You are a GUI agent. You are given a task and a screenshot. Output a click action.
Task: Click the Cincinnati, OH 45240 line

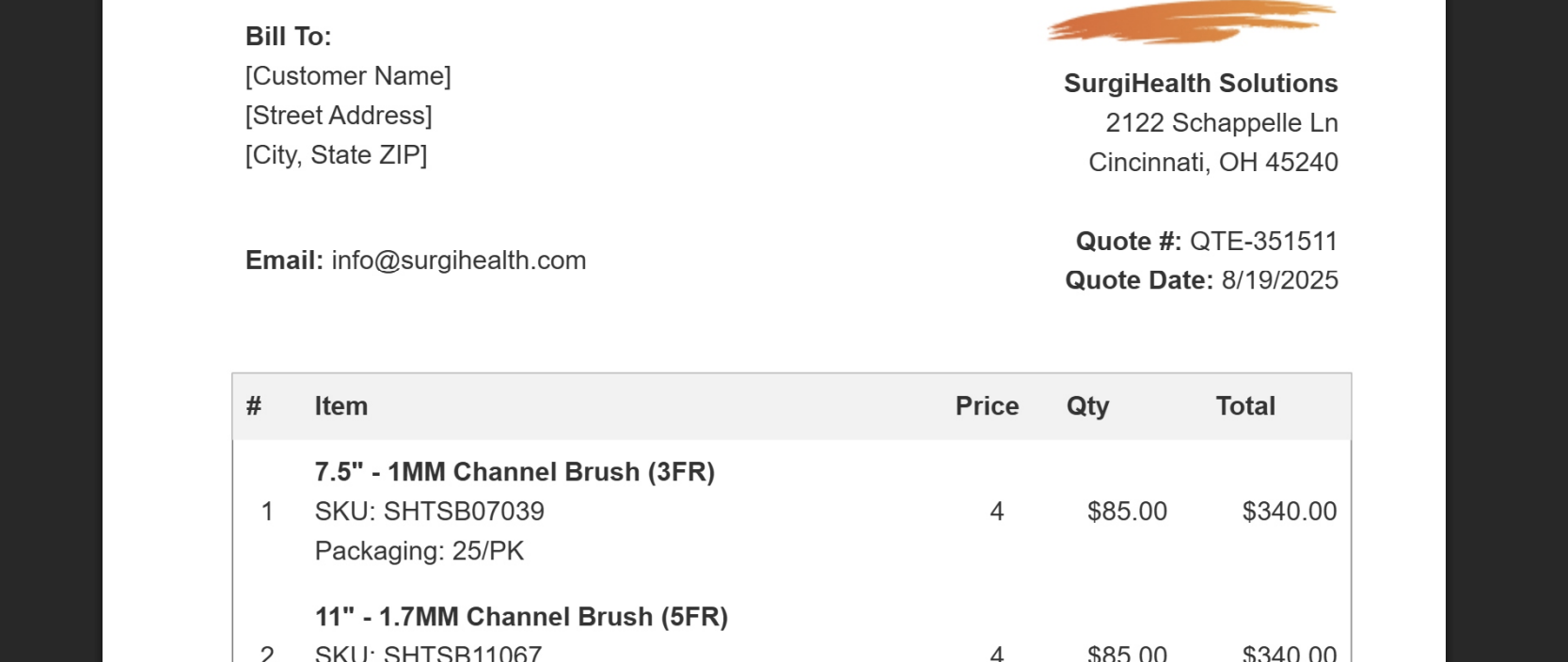pos(1213,163)
